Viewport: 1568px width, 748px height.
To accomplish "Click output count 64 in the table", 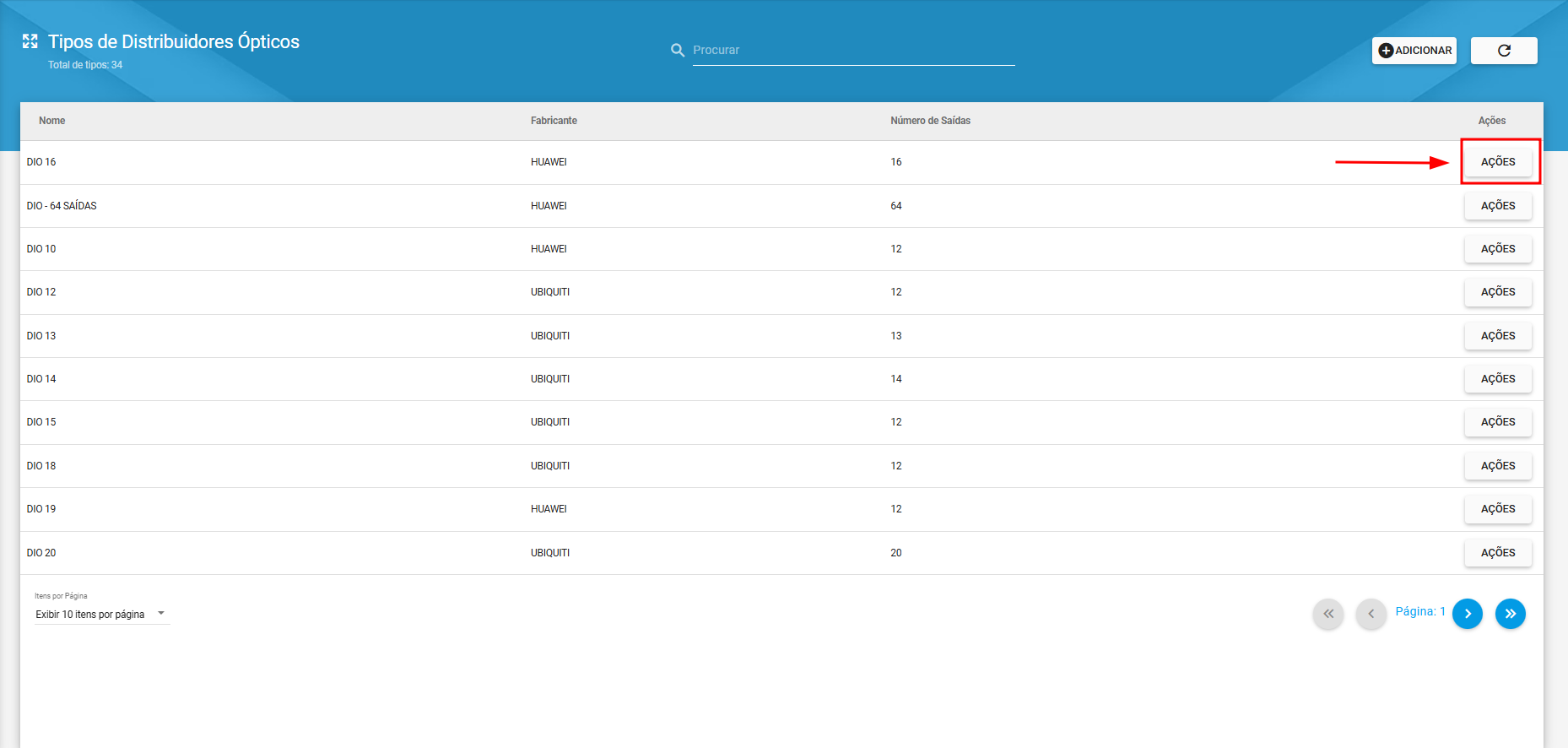I will coord(896,206).
